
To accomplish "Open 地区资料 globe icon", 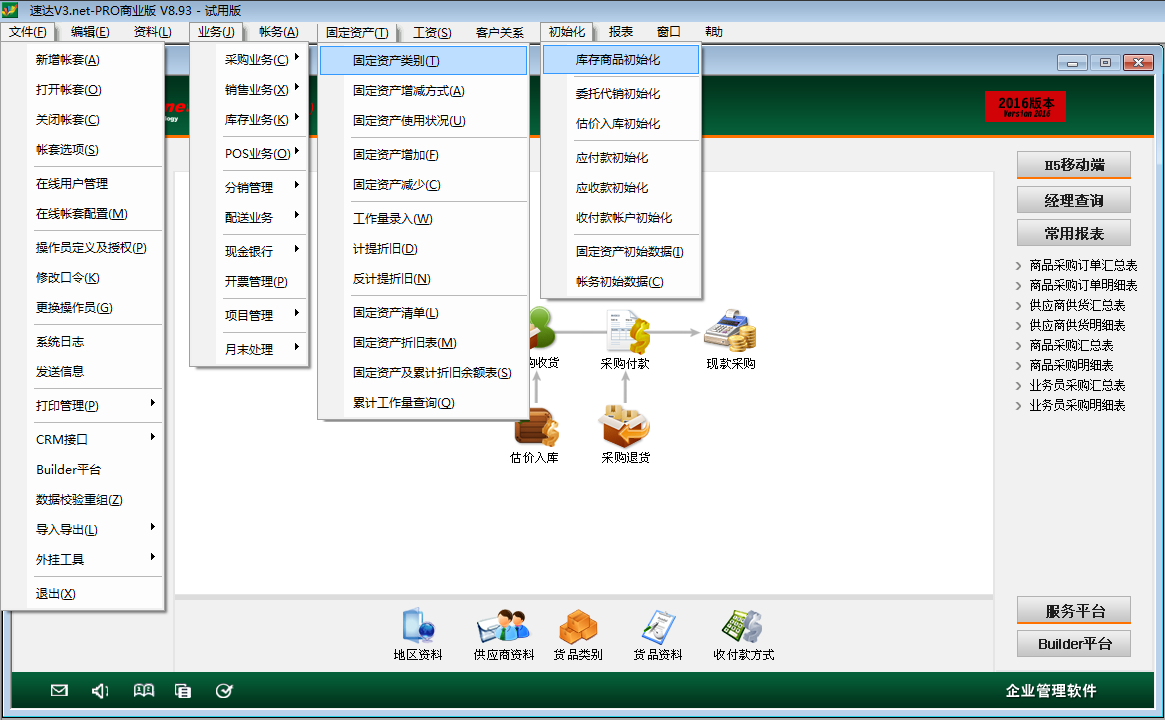I will pyautogui.click(x=418, y=626).
